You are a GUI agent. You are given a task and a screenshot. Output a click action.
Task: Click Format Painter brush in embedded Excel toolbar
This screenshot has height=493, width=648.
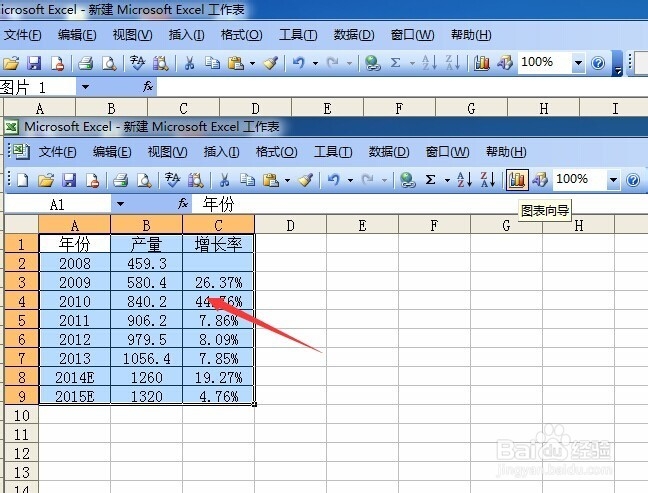pos(305,180)
